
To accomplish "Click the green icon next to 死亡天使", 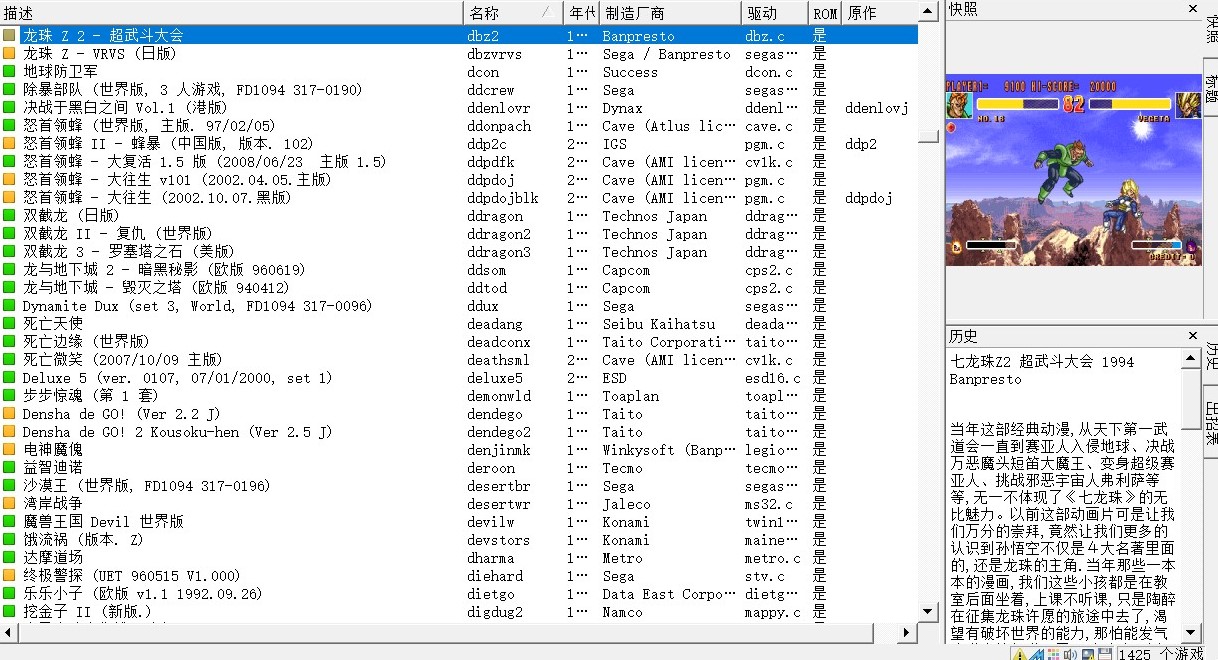I will coord(10,324).
